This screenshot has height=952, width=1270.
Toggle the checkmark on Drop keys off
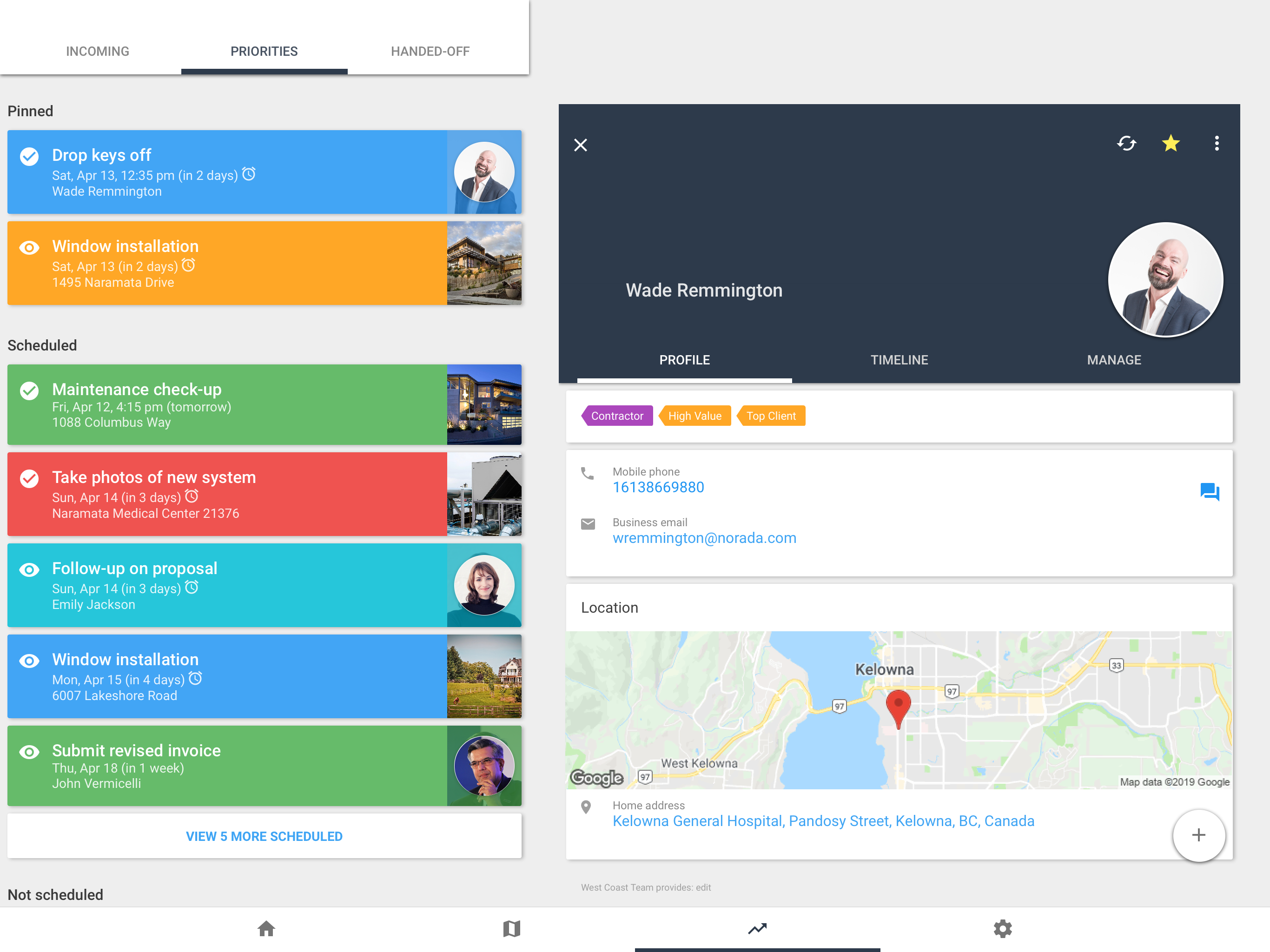point(29,156)
